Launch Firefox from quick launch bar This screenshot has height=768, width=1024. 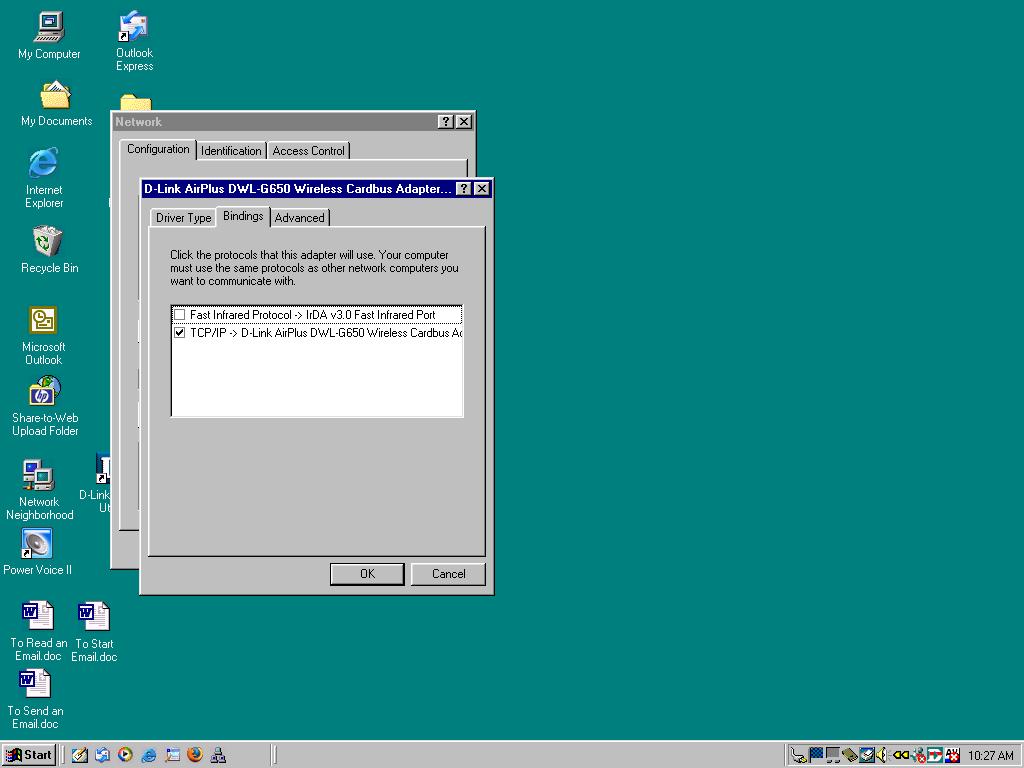[x=195, y=755]
